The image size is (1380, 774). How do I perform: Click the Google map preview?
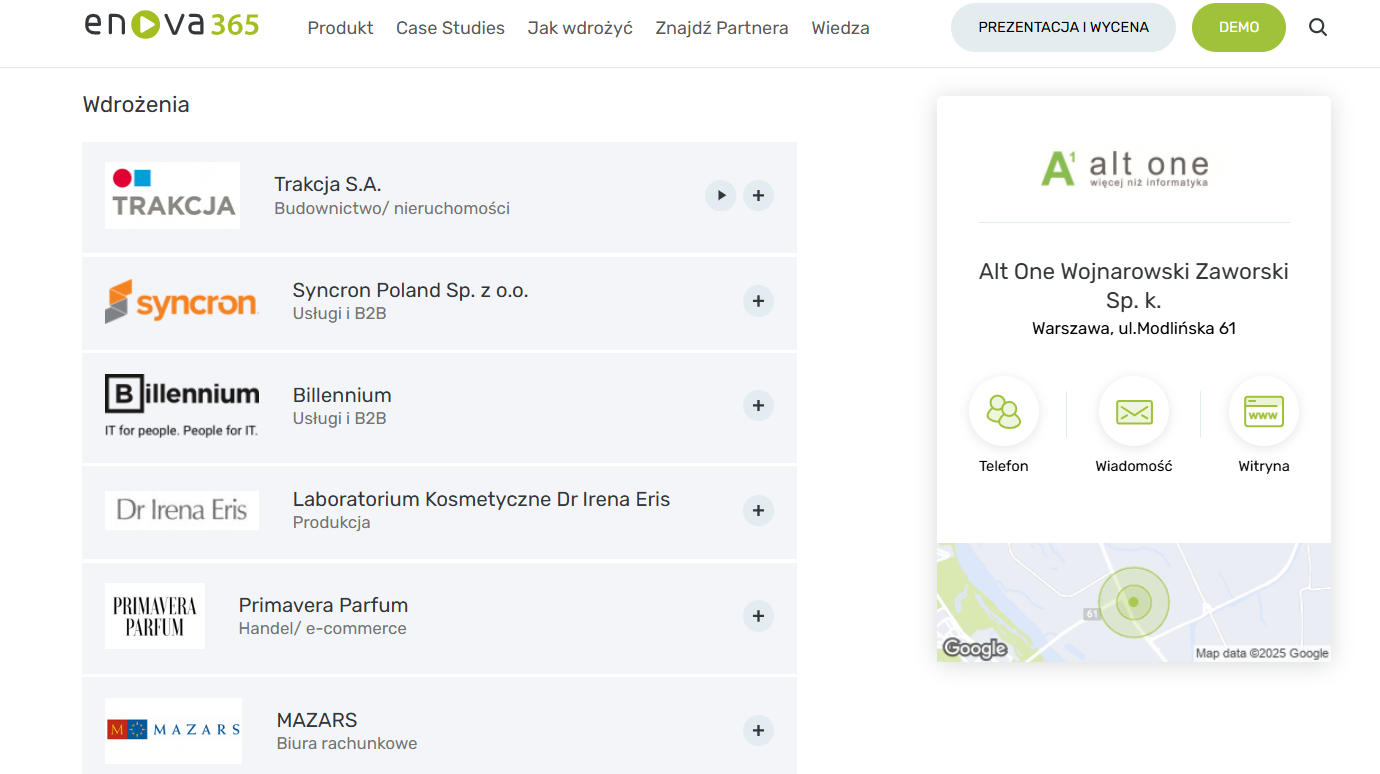click(1134, 602)
